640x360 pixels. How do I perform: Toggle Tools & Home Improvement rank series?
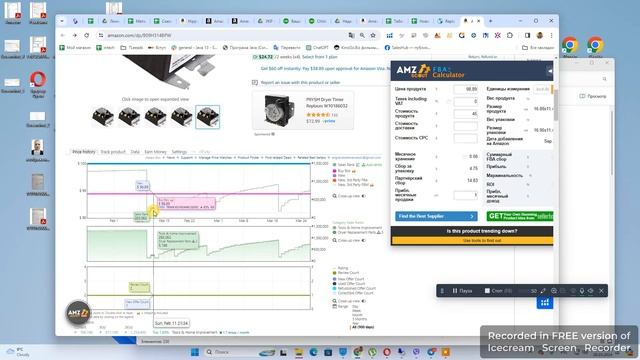357,227
